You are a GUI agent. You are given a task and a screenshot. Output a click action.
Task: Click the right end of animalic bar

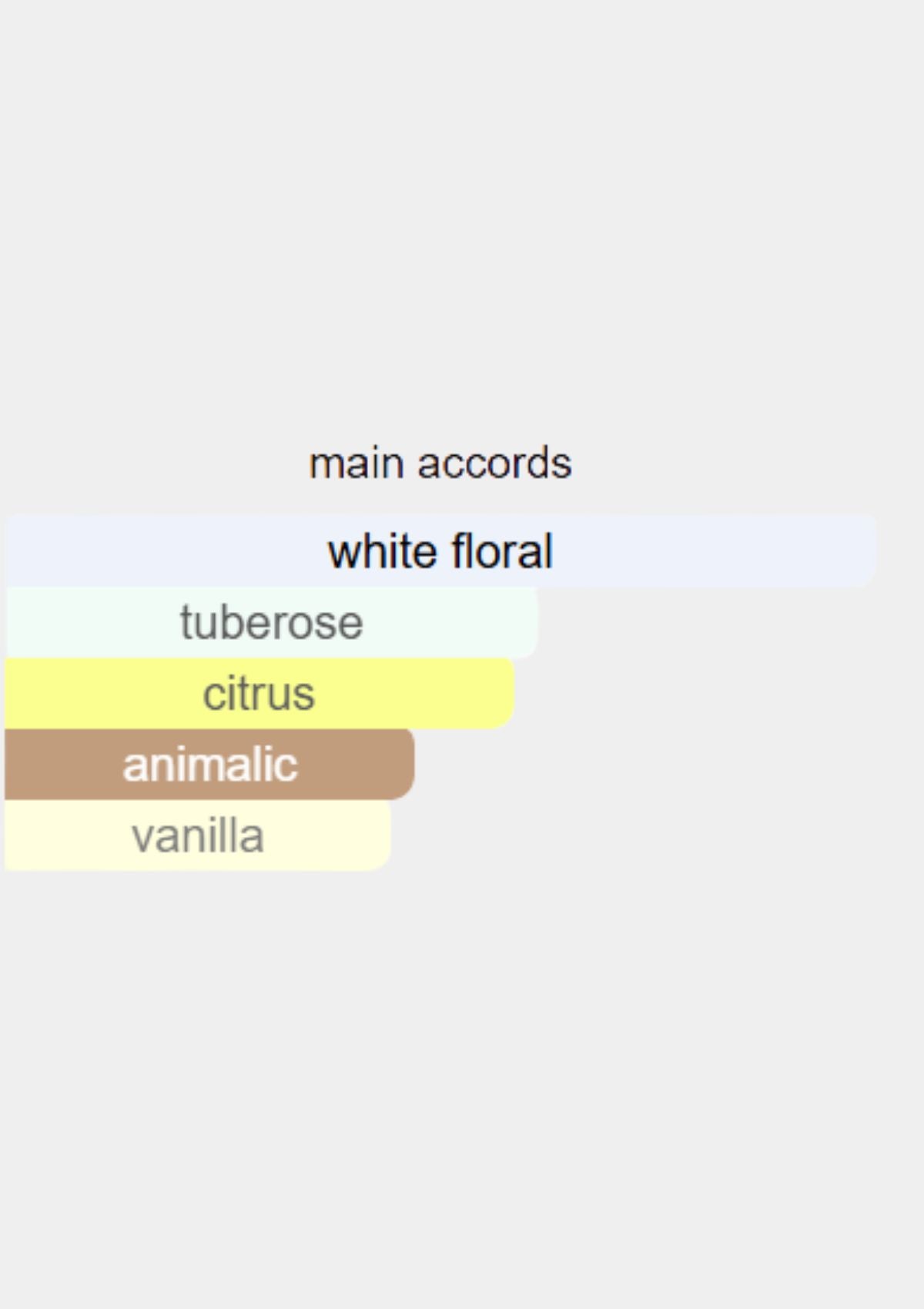tap(404, 764)
